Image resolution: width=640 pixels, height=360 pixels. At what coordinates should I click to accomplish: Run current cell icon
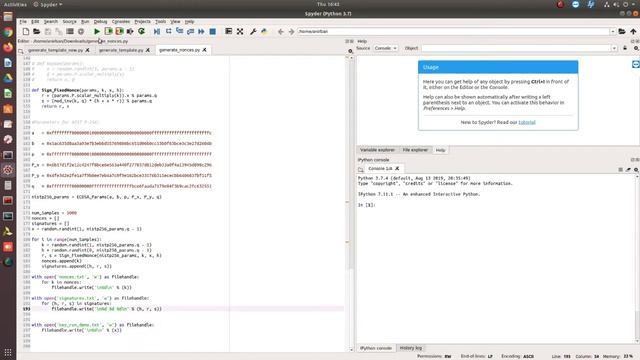108,31
